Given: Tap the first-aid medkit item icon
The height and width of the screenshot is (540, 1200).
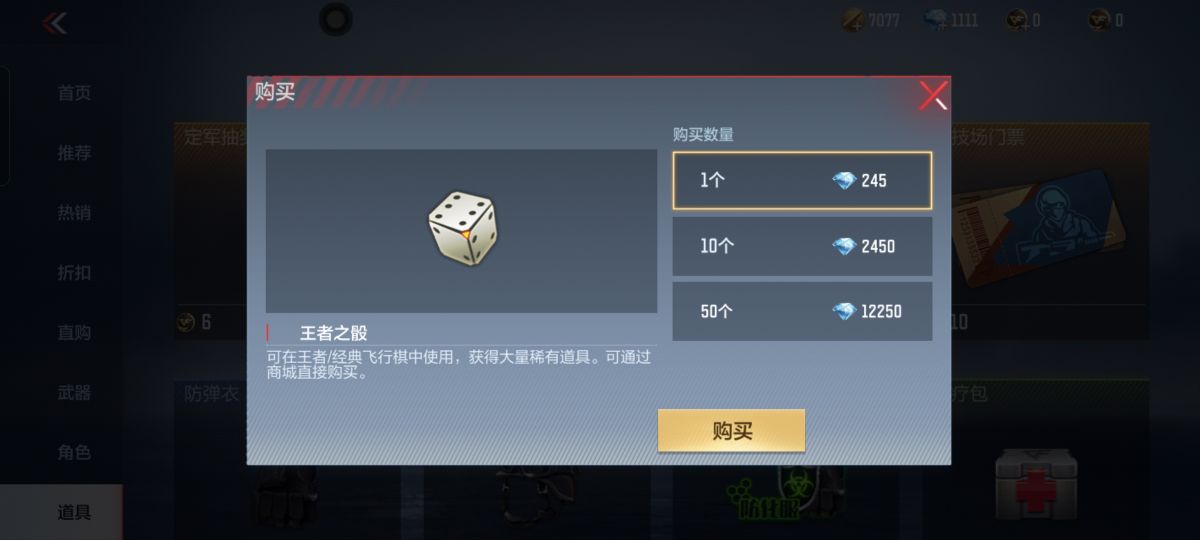Looking at the screenshot, I should (1035, 485).
